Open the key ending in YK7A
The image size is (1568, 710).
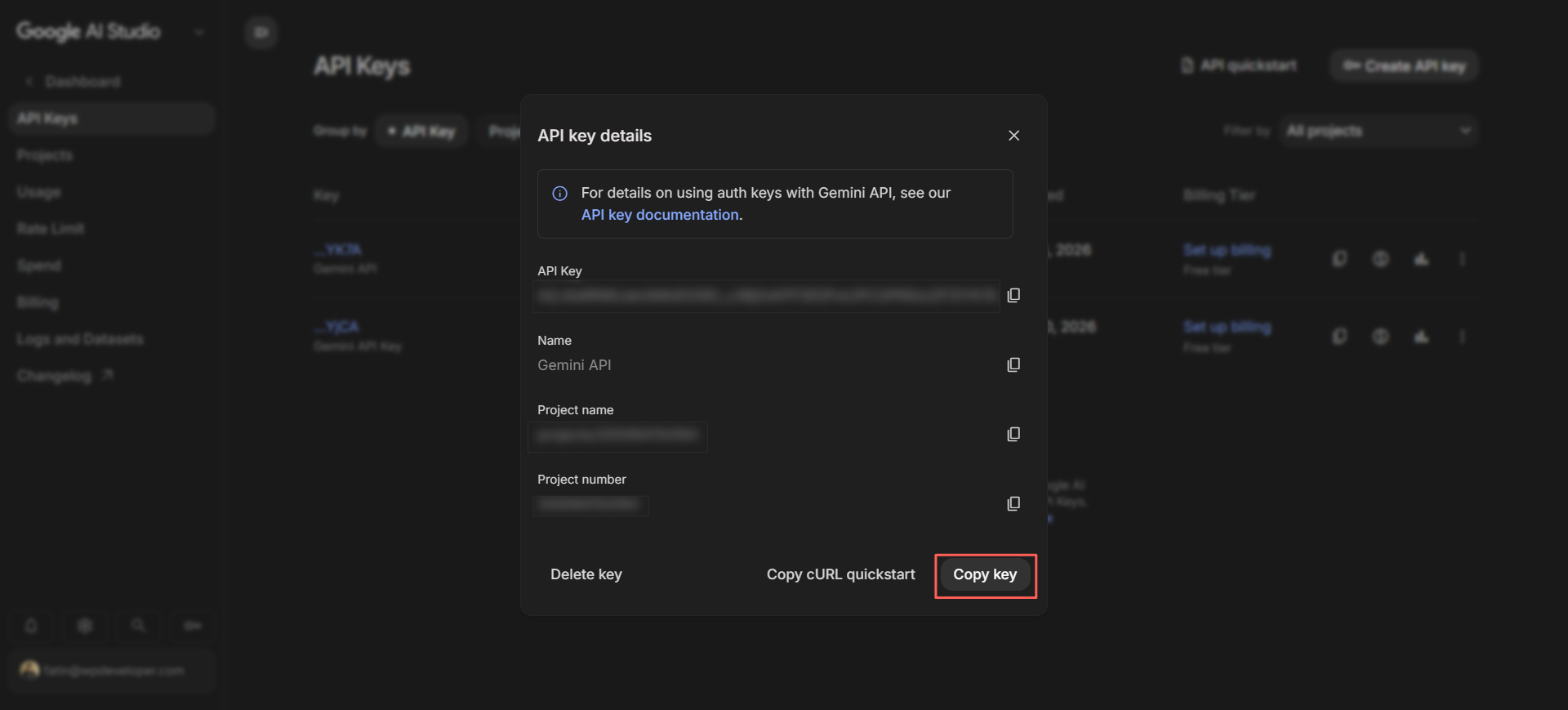(x=338, y=250)
